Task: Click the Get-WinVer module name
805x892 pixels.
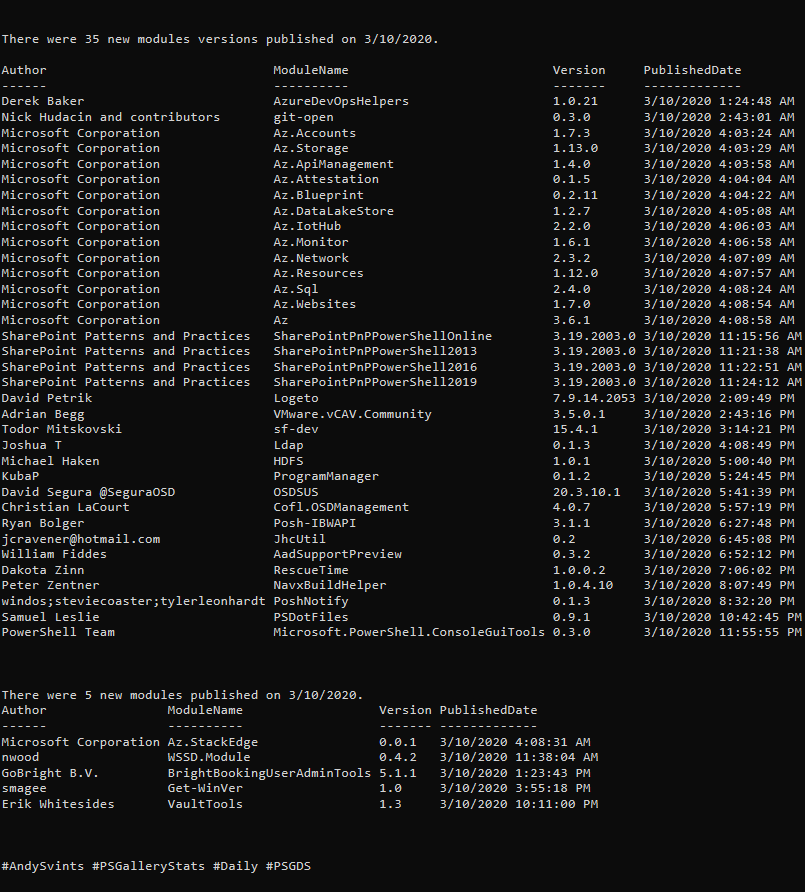Action: pos(205,788)
